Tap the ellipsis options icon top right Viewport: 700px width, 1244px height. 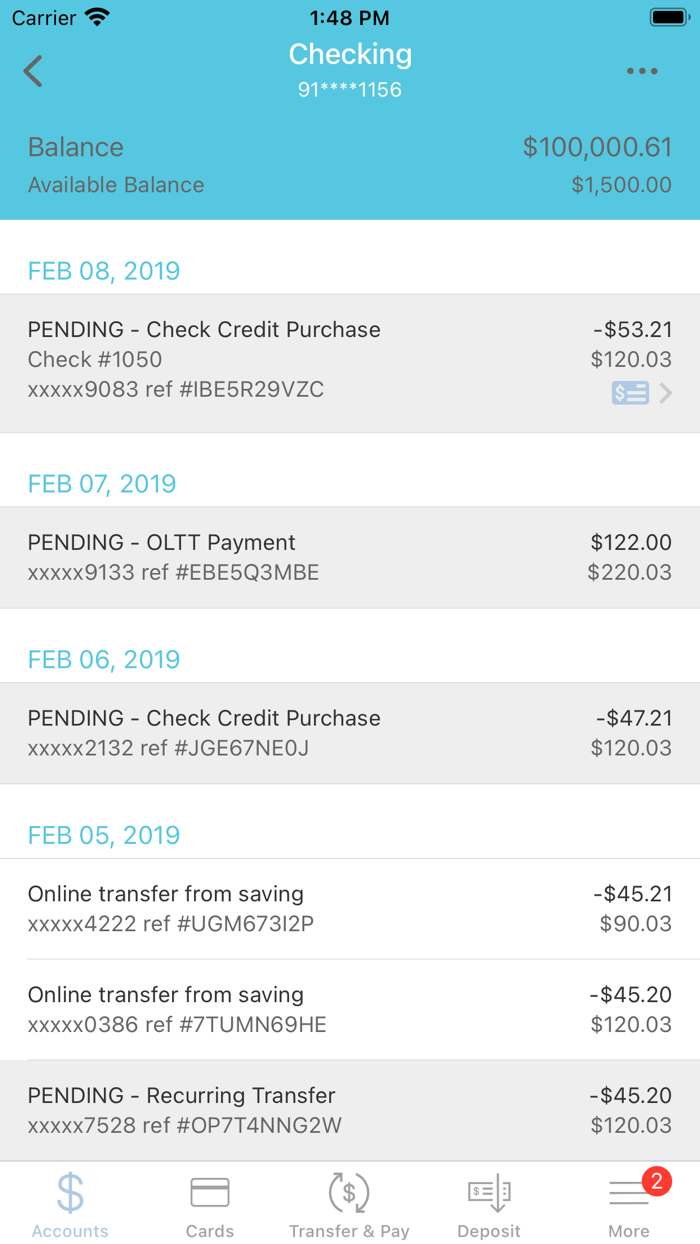point(642,70)
